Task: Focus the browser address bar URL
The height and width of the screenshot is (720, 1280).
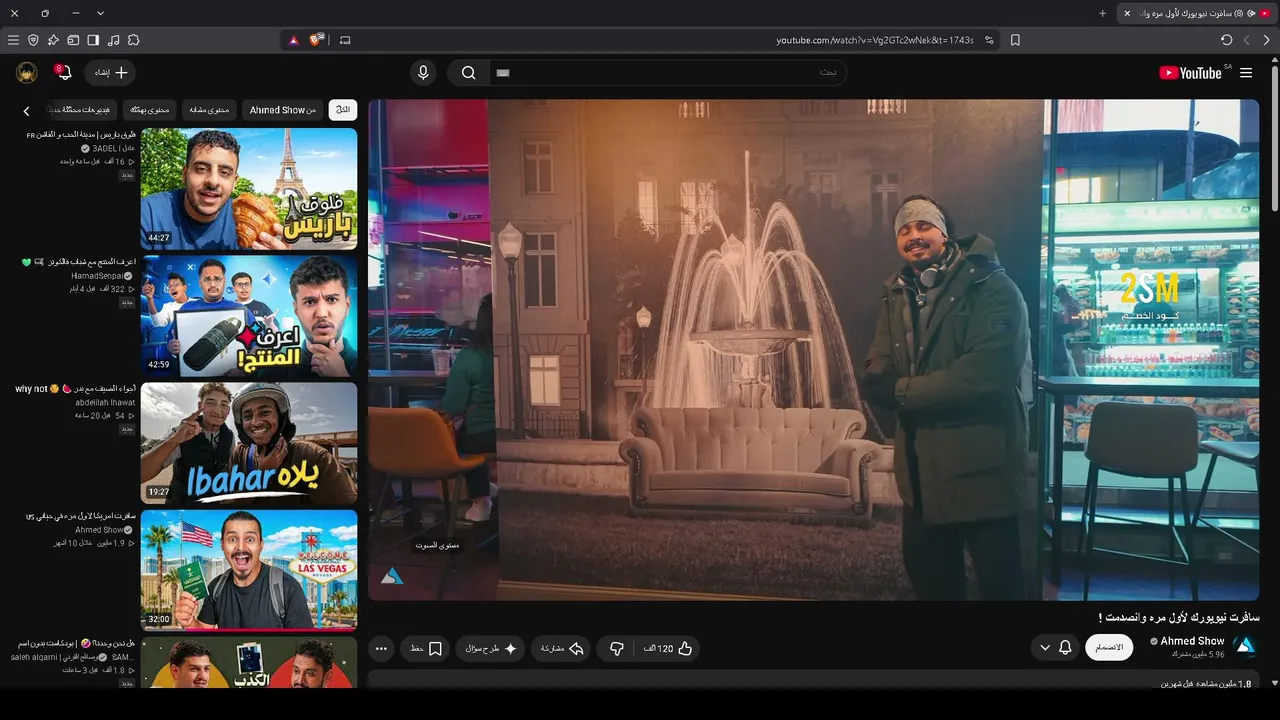Action: click(875, 40)
